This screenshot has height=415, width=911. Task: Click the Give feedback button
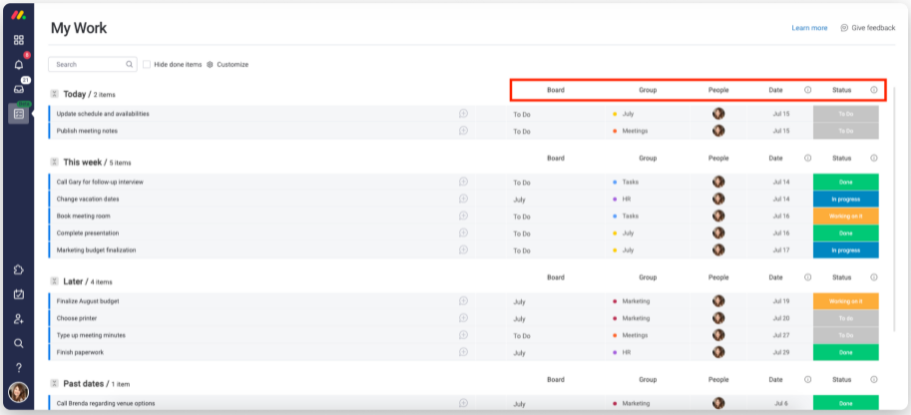point(867,28)
